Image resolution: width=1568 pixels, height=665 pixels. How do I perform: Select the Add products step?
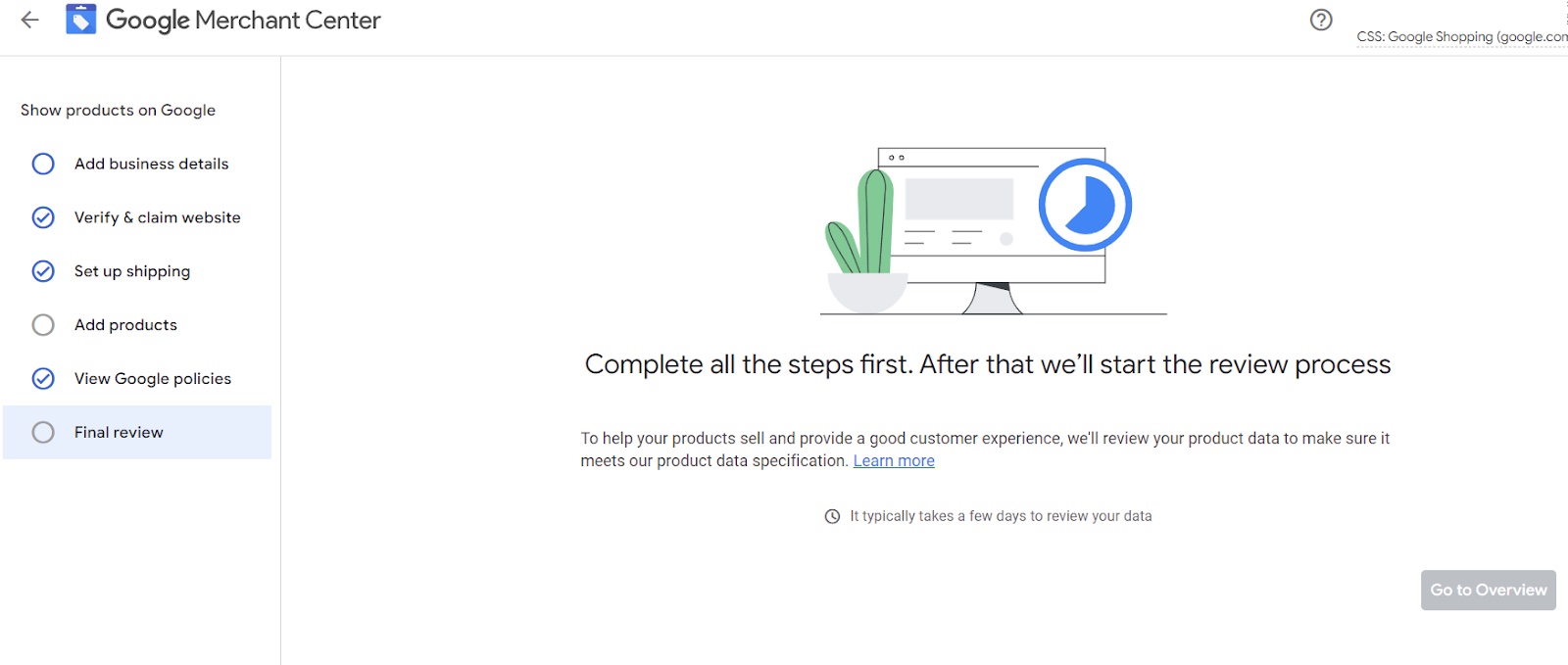125,325
